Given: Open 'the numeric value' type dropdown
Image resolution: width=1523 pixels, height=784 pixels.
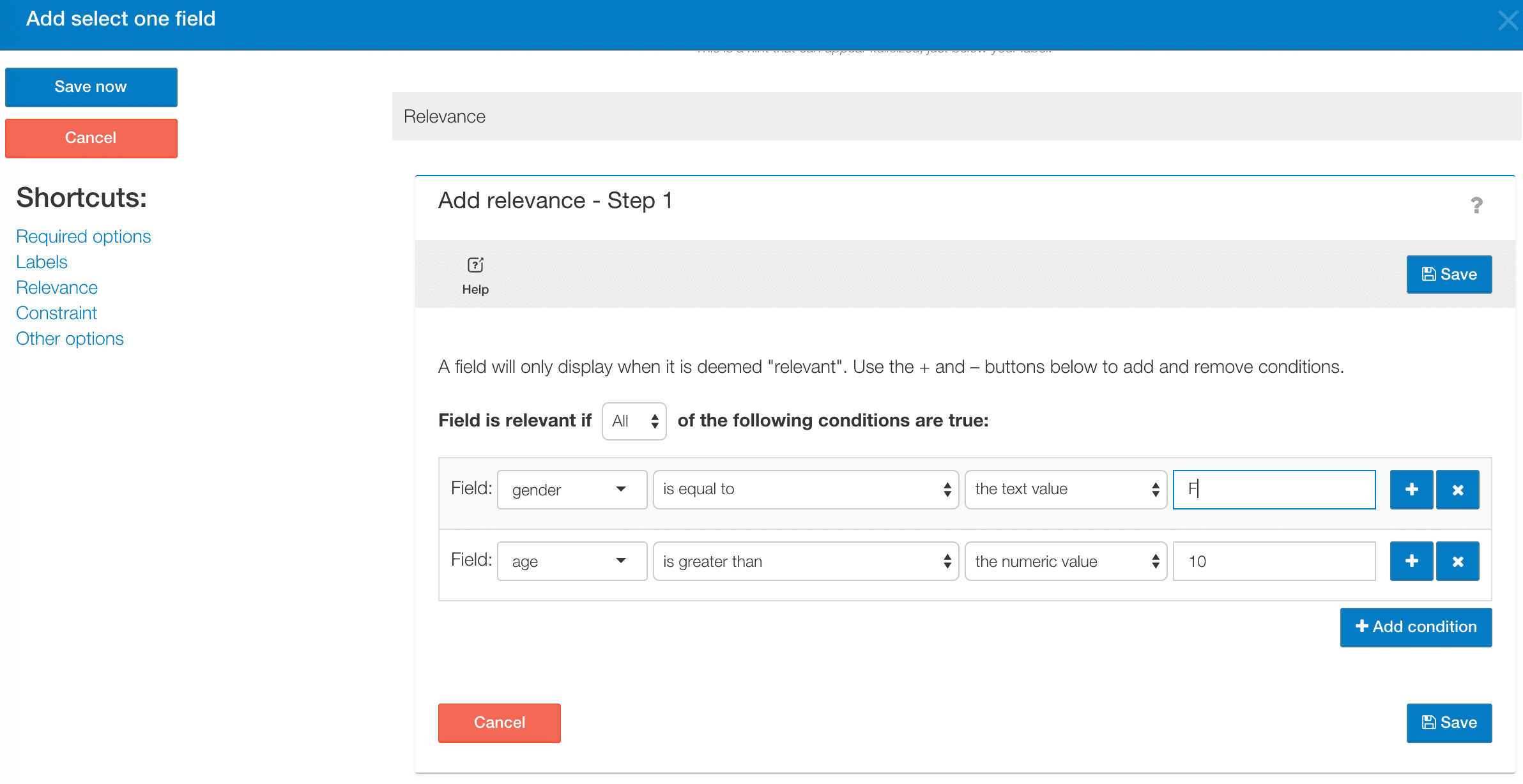Looking at the screenshot, I should click(1065, 561).
